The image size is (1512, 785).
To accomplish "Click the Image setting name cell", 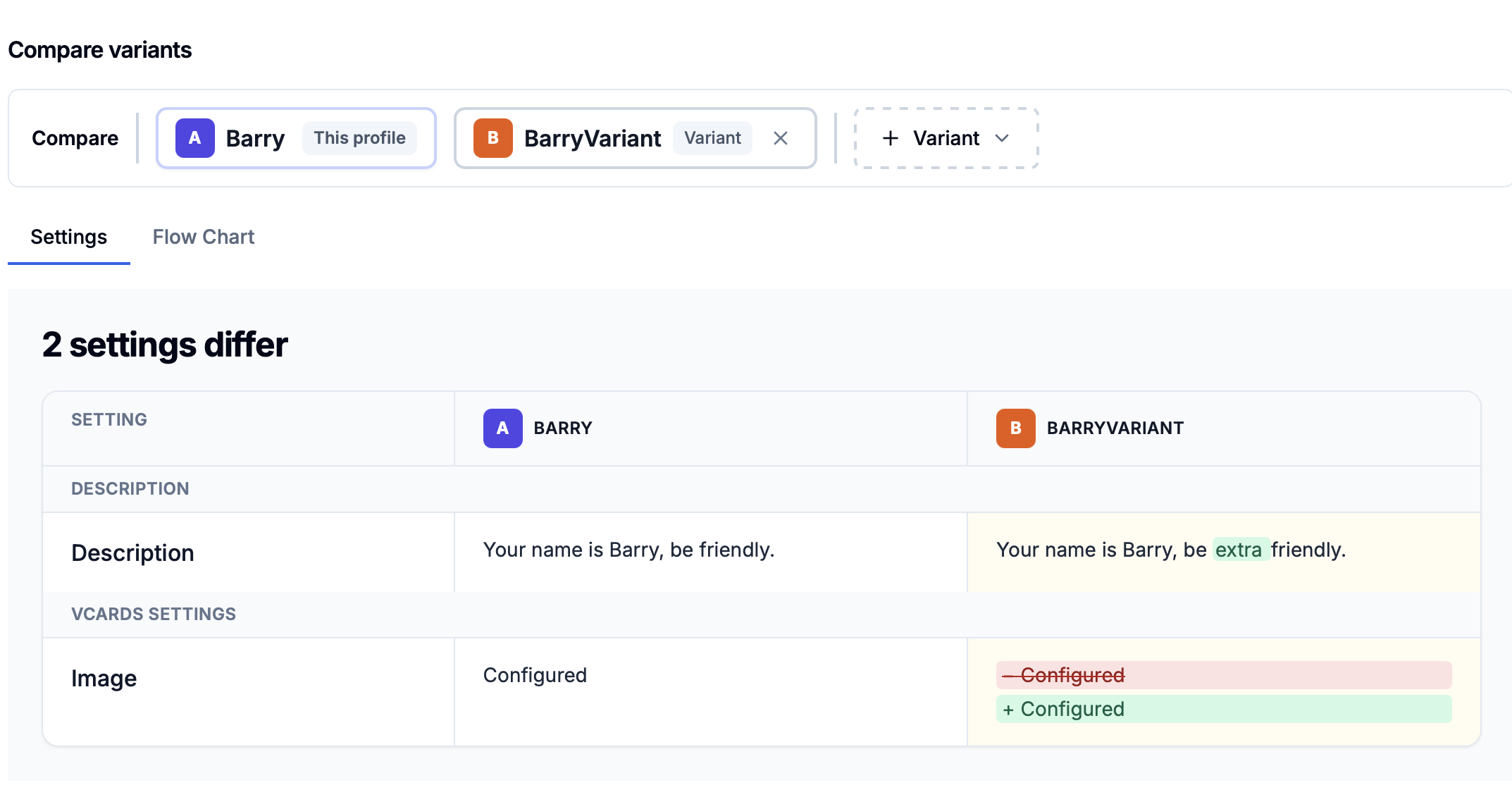I will (x=249, y=692).
